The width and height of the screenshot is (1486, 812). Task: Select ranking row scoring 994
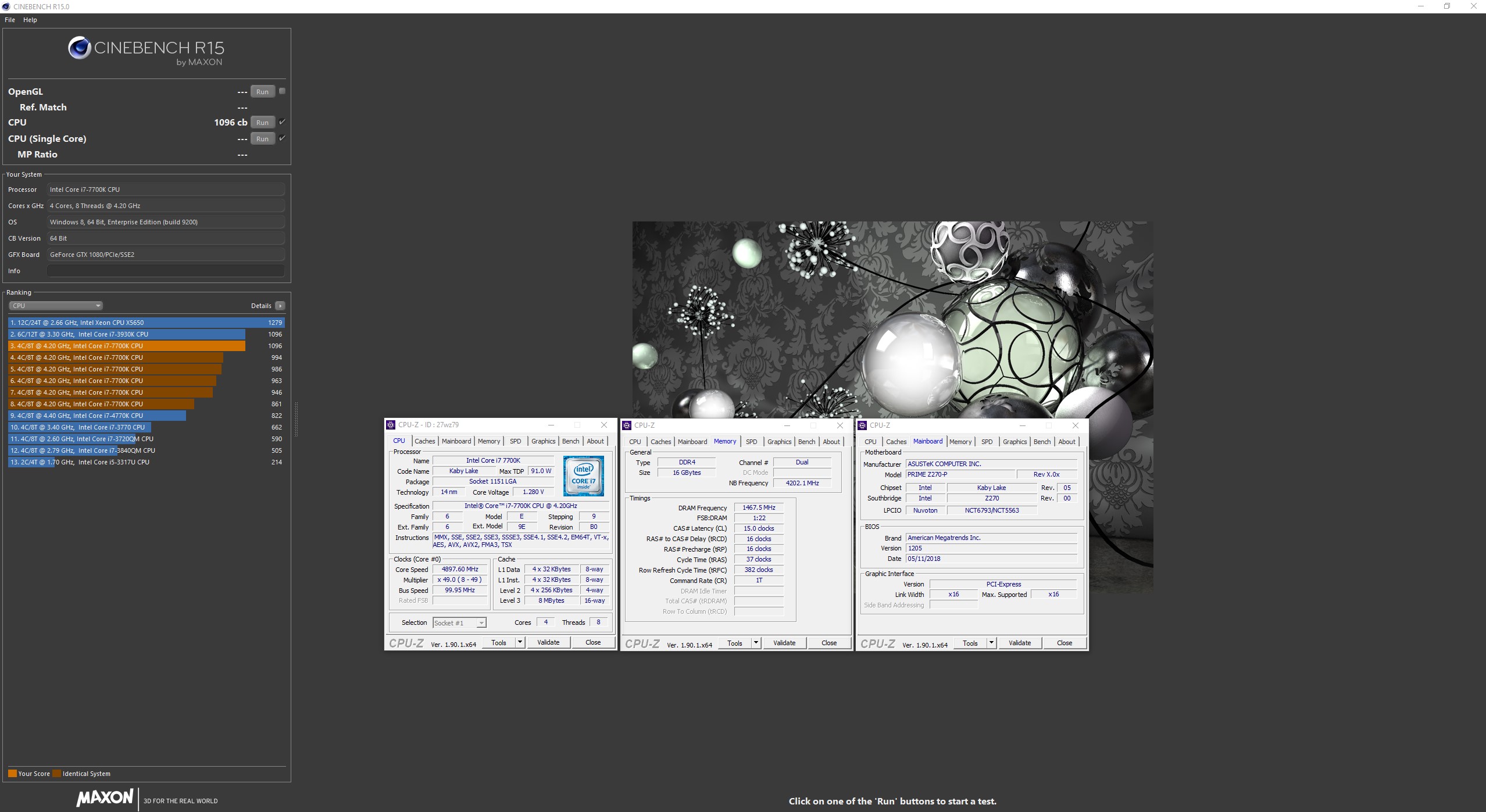(x=147, y=357)
